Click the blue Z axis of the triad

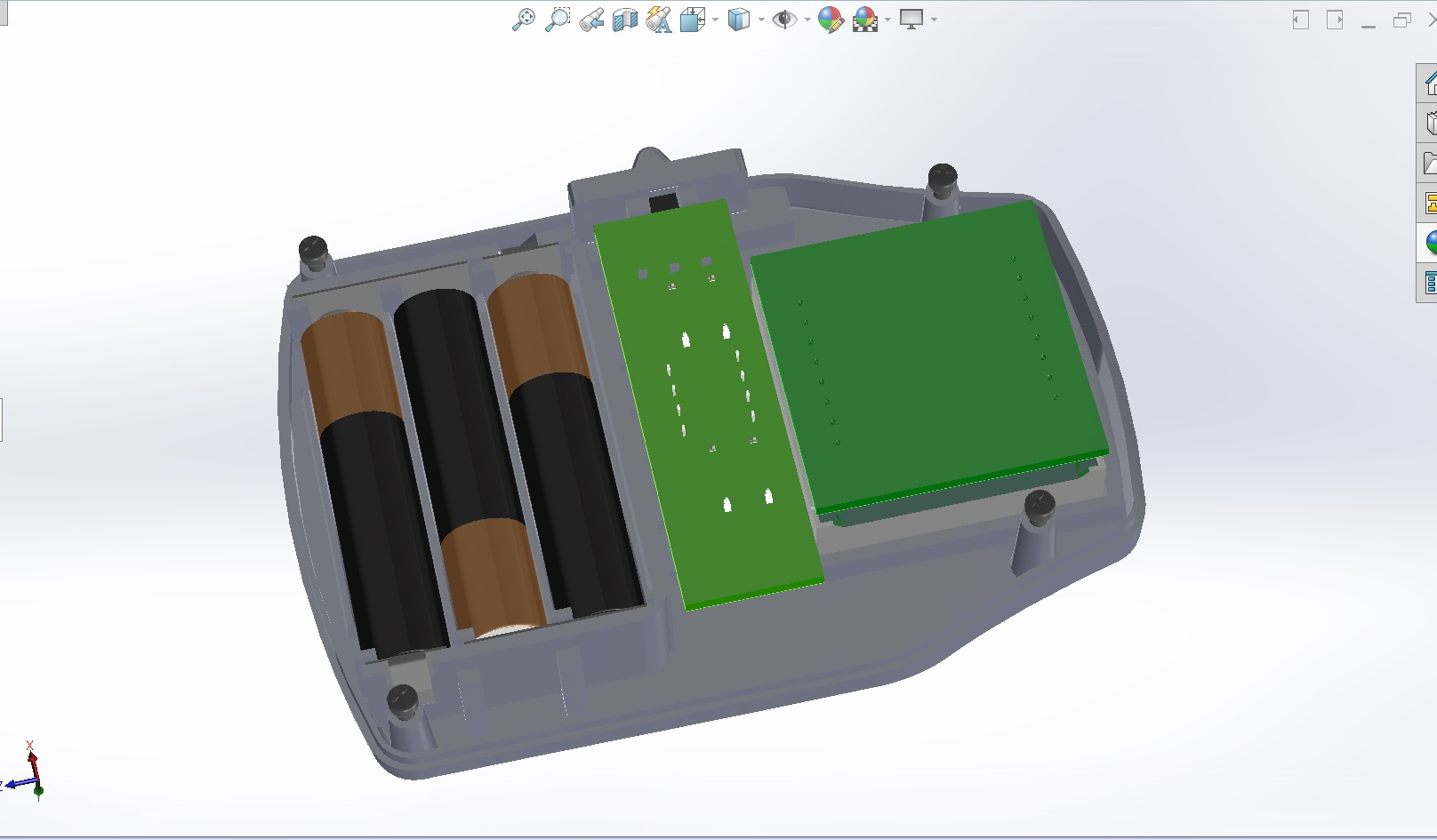pos(20,785)
